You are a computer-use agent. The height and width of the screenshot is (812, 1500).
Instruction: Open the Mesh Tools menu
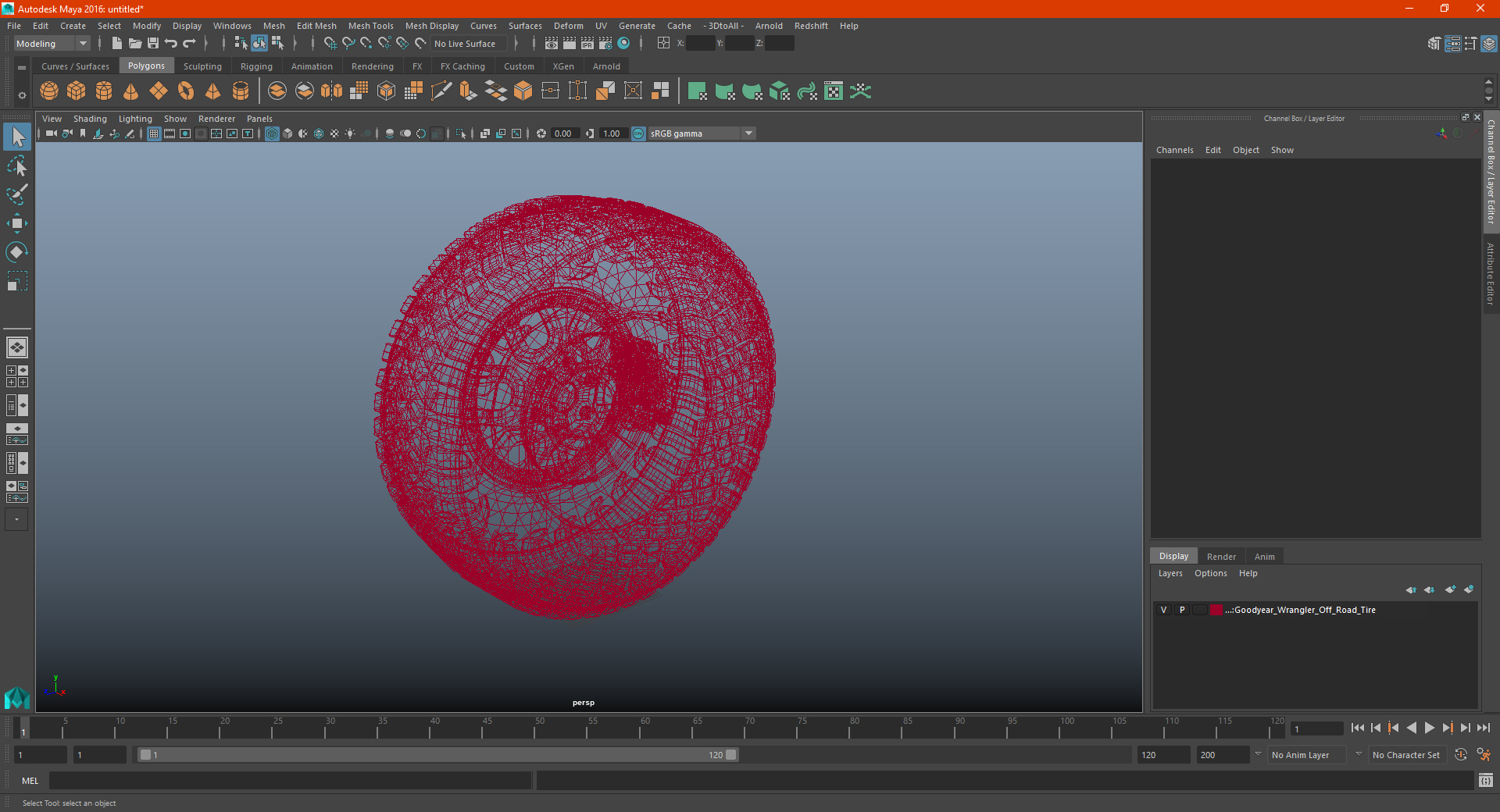370,26
